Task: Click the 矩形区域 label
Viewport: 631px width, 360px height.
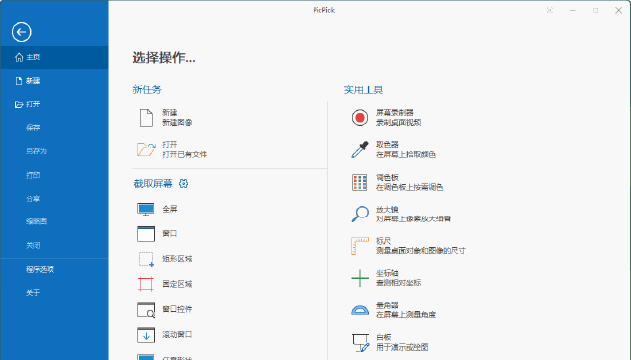Action: [177, 259]
